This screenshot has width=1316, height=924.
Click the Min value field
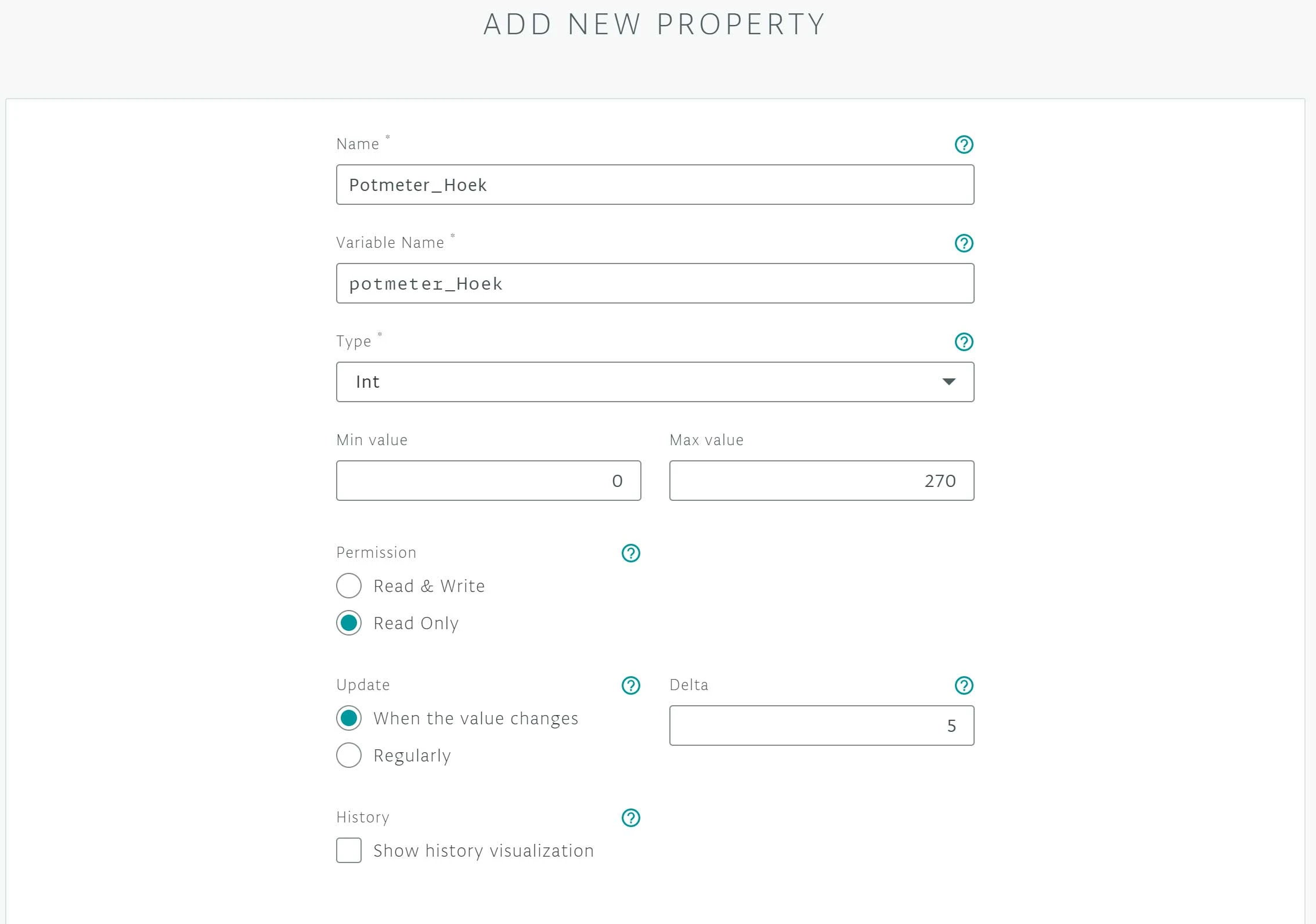pos(488,481)
